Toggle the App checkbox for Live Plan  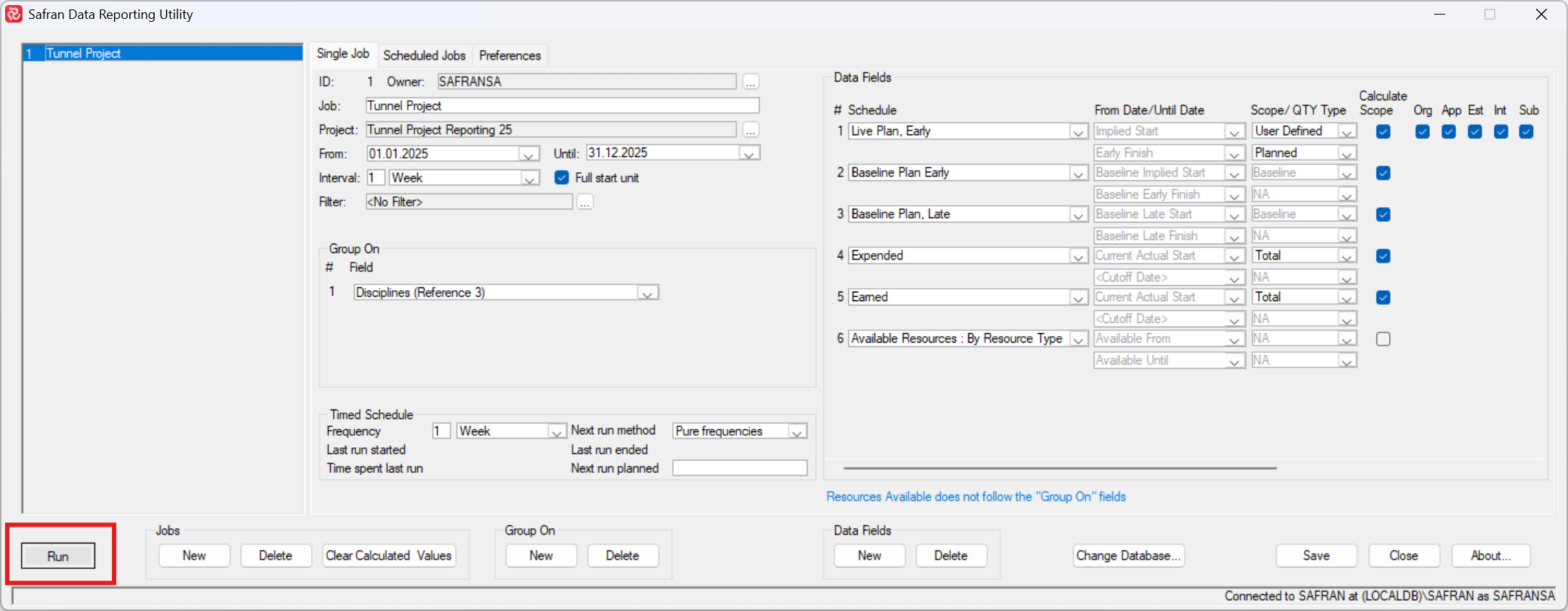pos(1449,132)
